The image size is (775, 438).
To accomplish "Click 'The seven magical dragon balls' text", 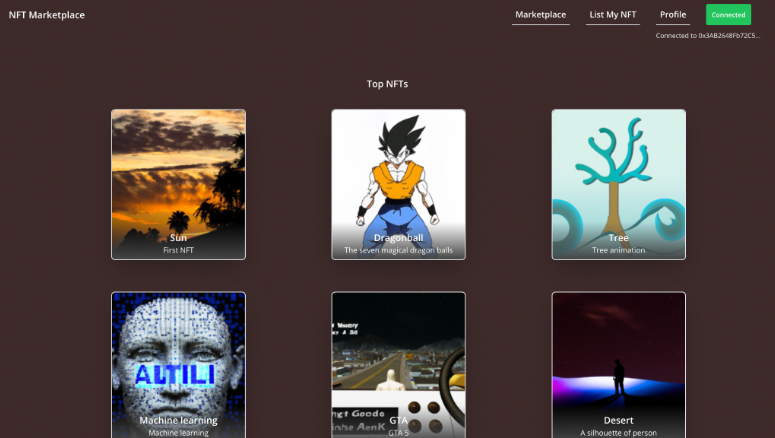I will 398,250.
